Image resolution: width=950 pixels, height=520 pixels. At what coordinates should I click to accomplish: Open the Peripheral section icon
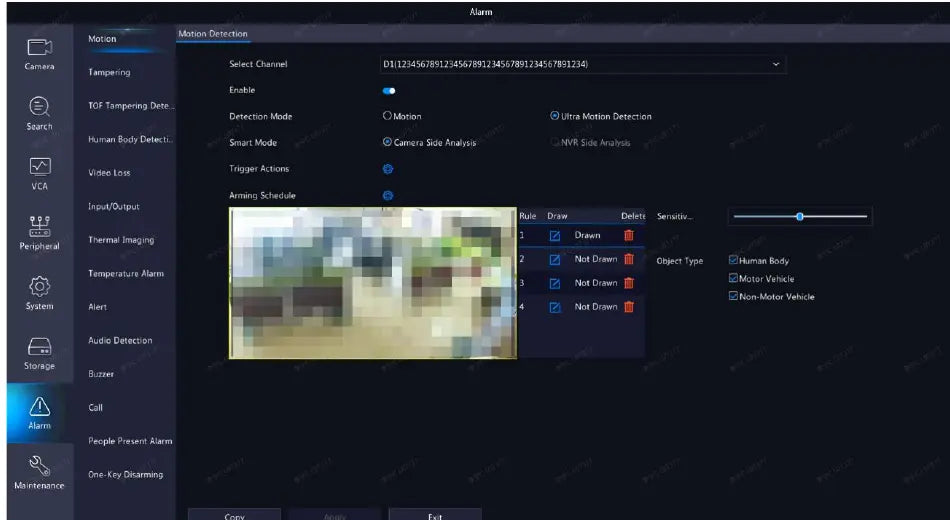39,226
